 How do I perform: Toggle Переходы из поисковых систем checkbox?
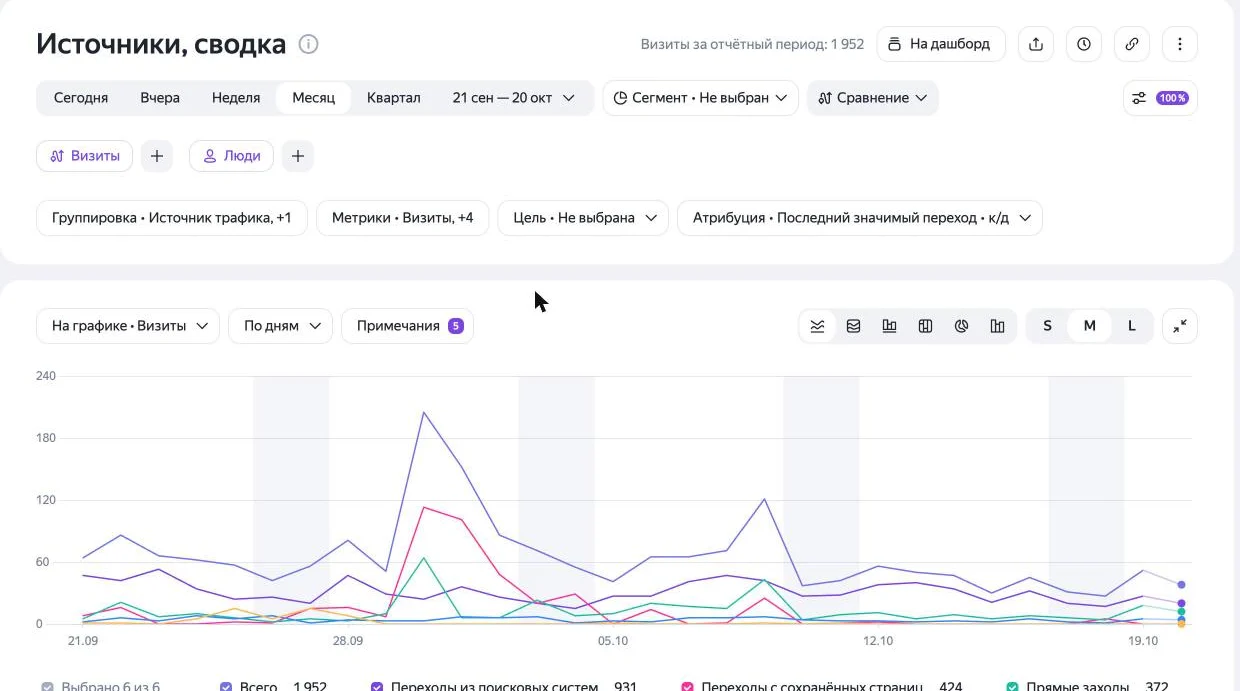377,687
